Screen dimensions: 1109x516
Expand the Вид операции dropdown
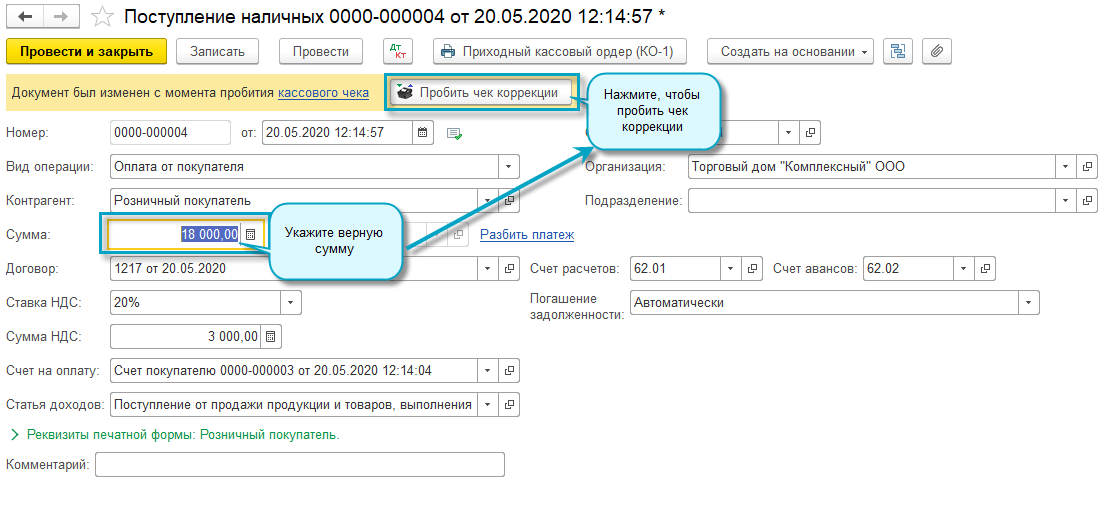[x=509, y=167]
